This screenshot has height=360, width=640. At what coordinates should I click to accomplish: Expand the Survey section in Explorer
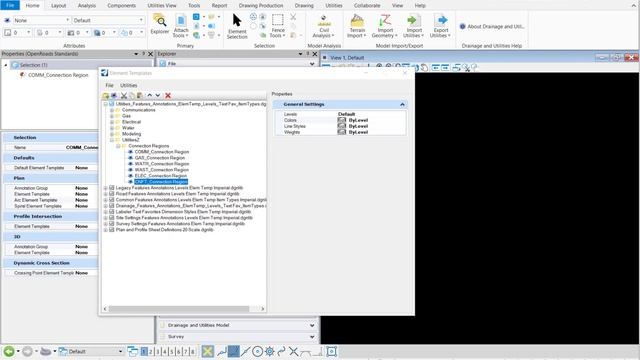[x=312, y=337]
